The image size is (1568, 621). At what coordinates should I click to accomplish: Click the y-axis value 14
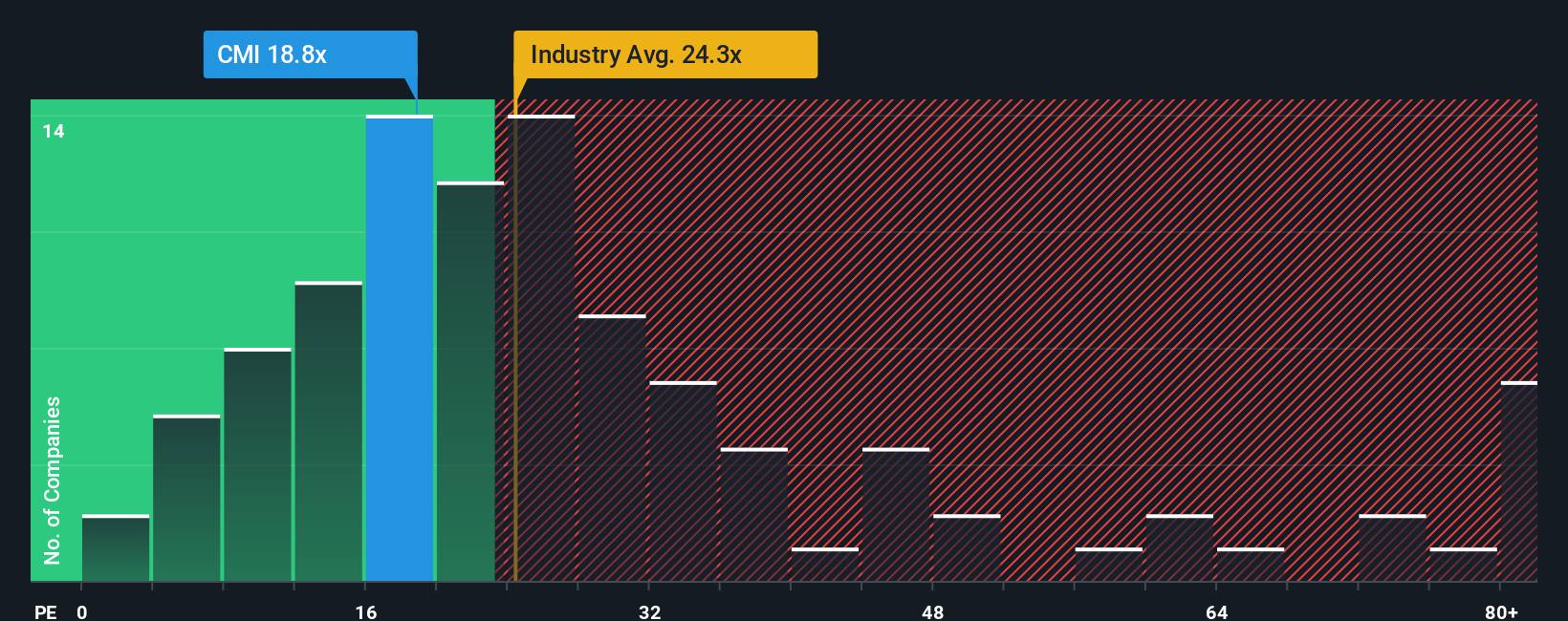pyautogui.click(x=54, y=131)
